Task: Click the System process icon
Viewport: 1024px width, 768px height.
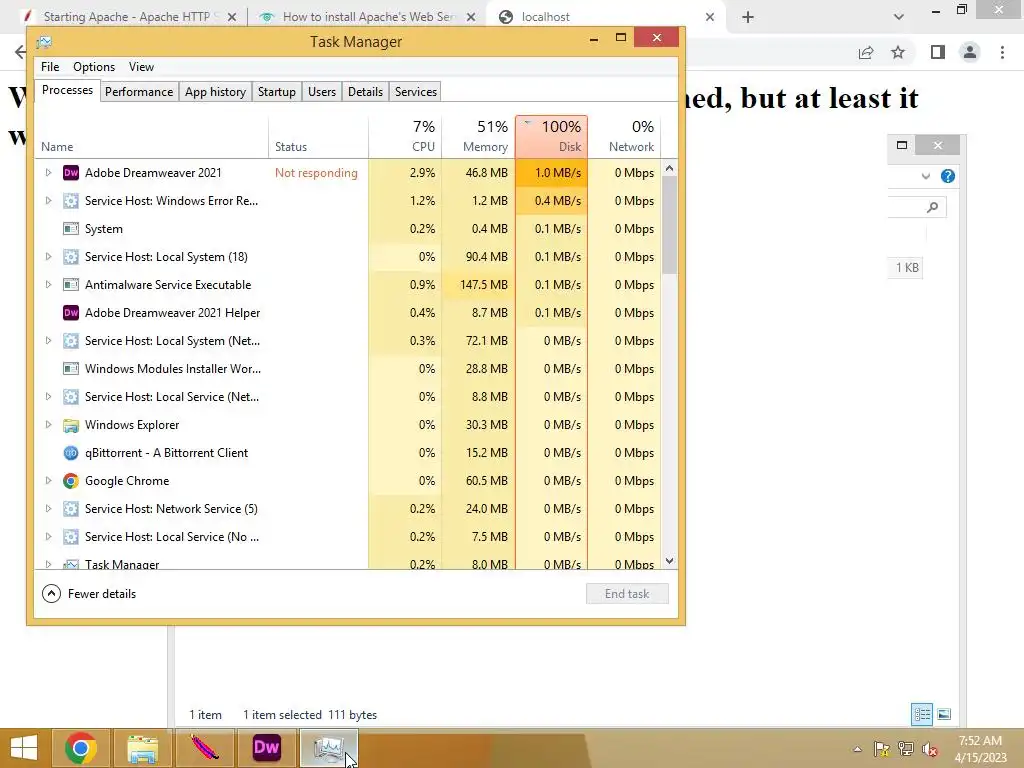Action: [x=71, y=229]
